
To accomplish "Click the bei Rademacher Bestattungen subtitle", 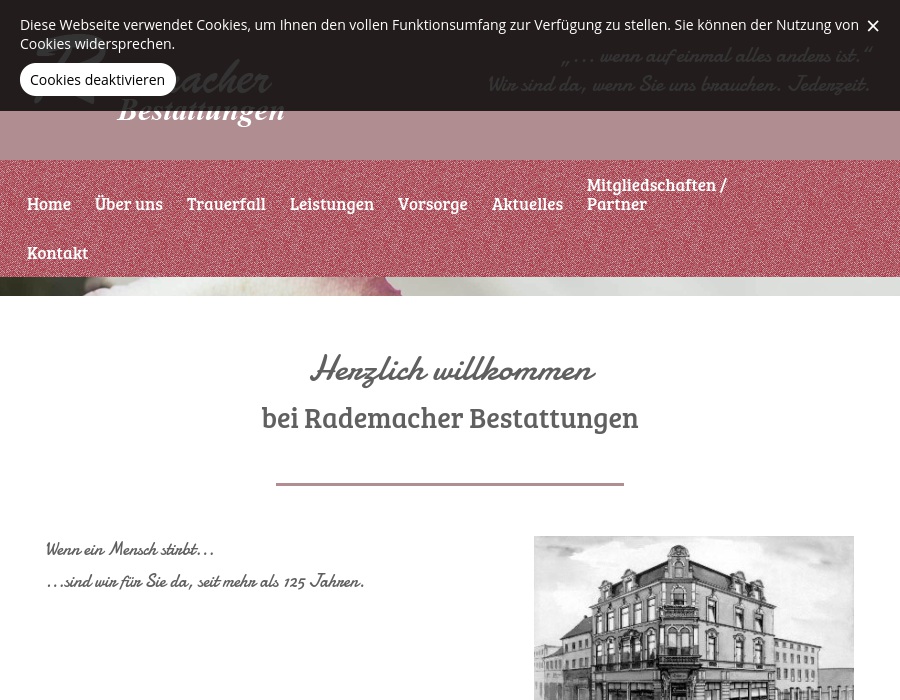I will click(450, 417).
